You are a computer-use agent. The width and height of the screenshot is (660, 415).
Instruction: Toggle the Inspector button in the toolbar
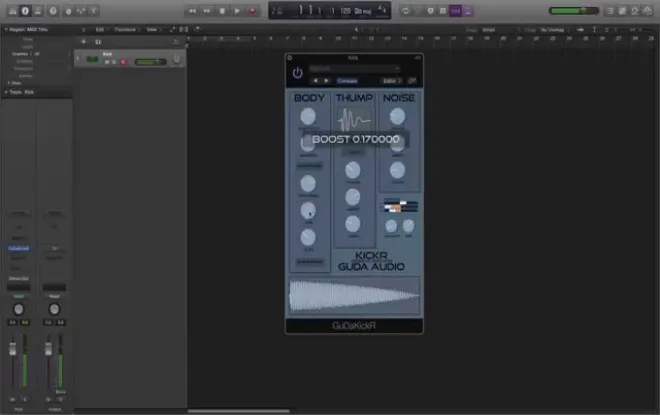tap(25, 11)
